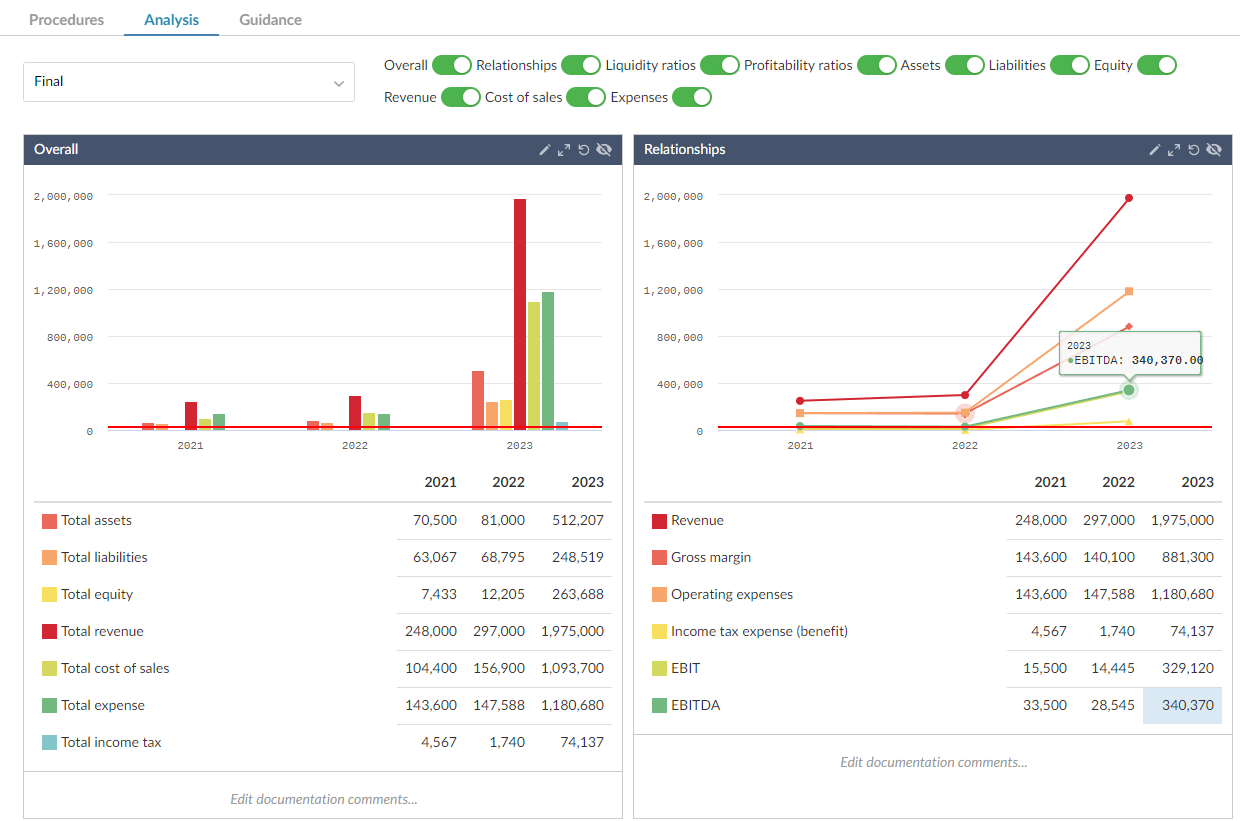Click the Relationships panel title
Screen dimensions: 1240x821
point(685,150)
